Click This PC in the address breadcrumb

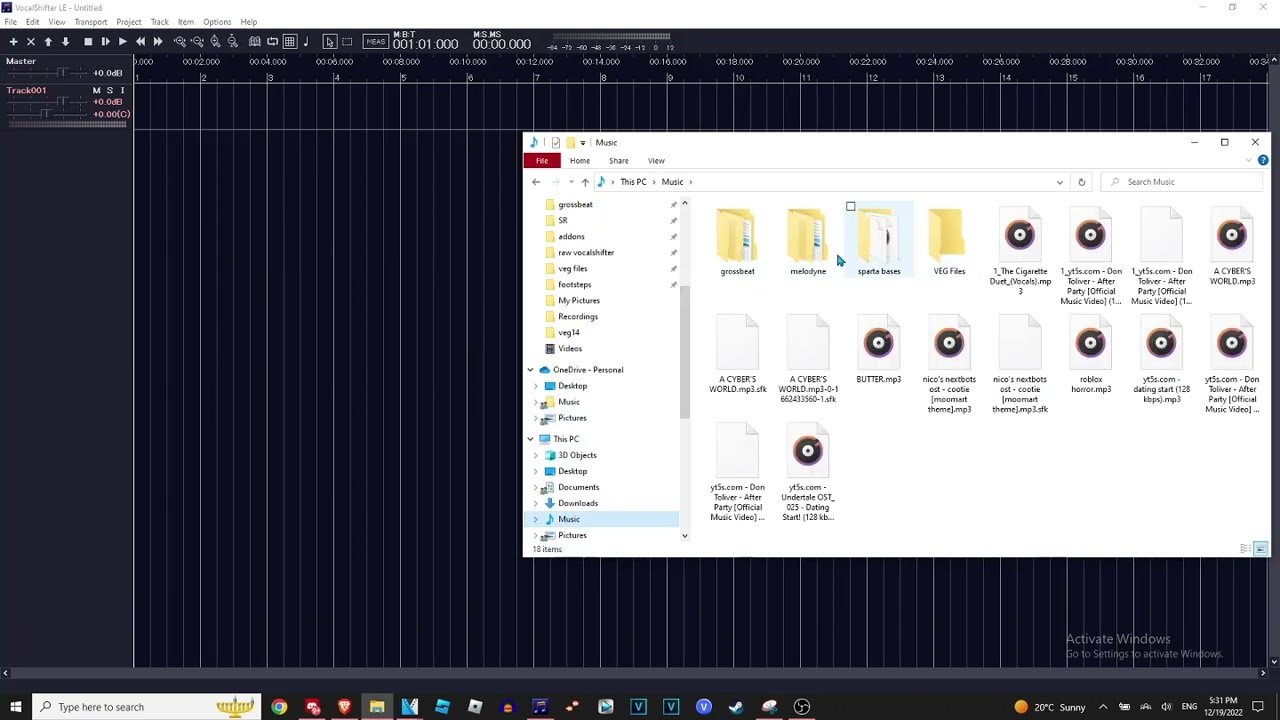tap(633, 182)
